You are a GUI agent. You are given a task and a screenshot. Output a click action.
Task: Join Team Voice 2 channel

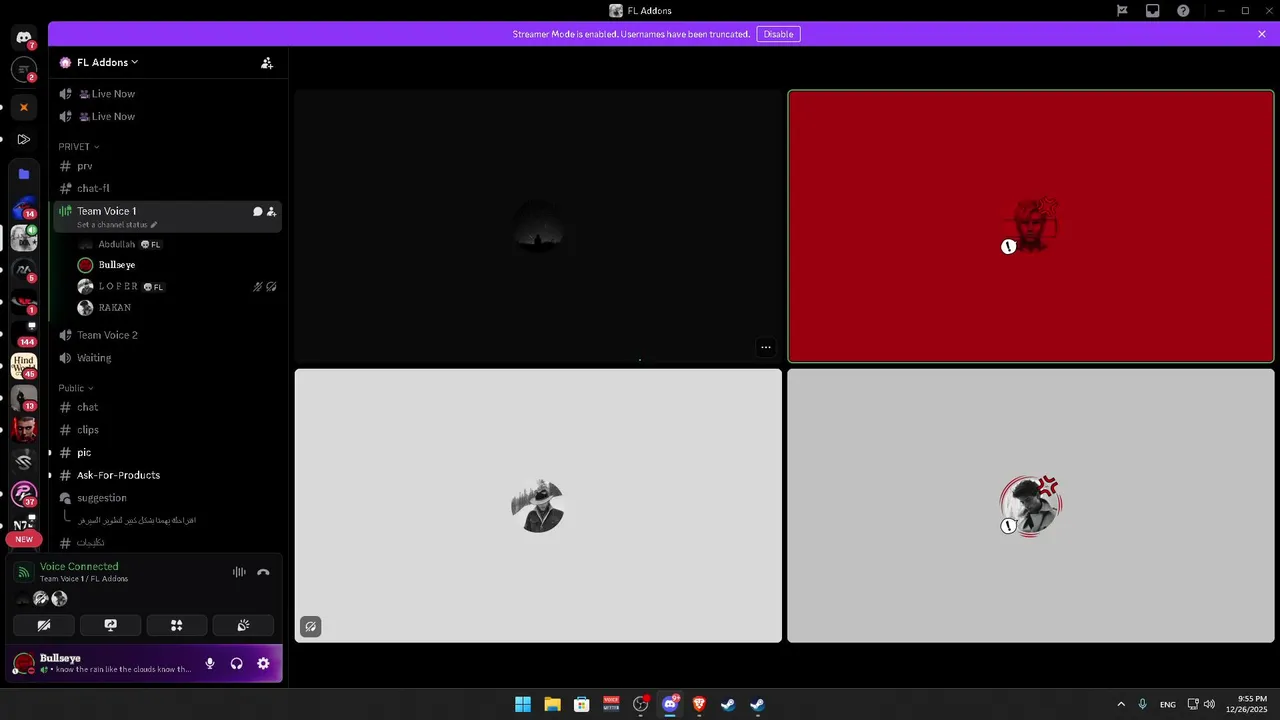tap(168, 335)
